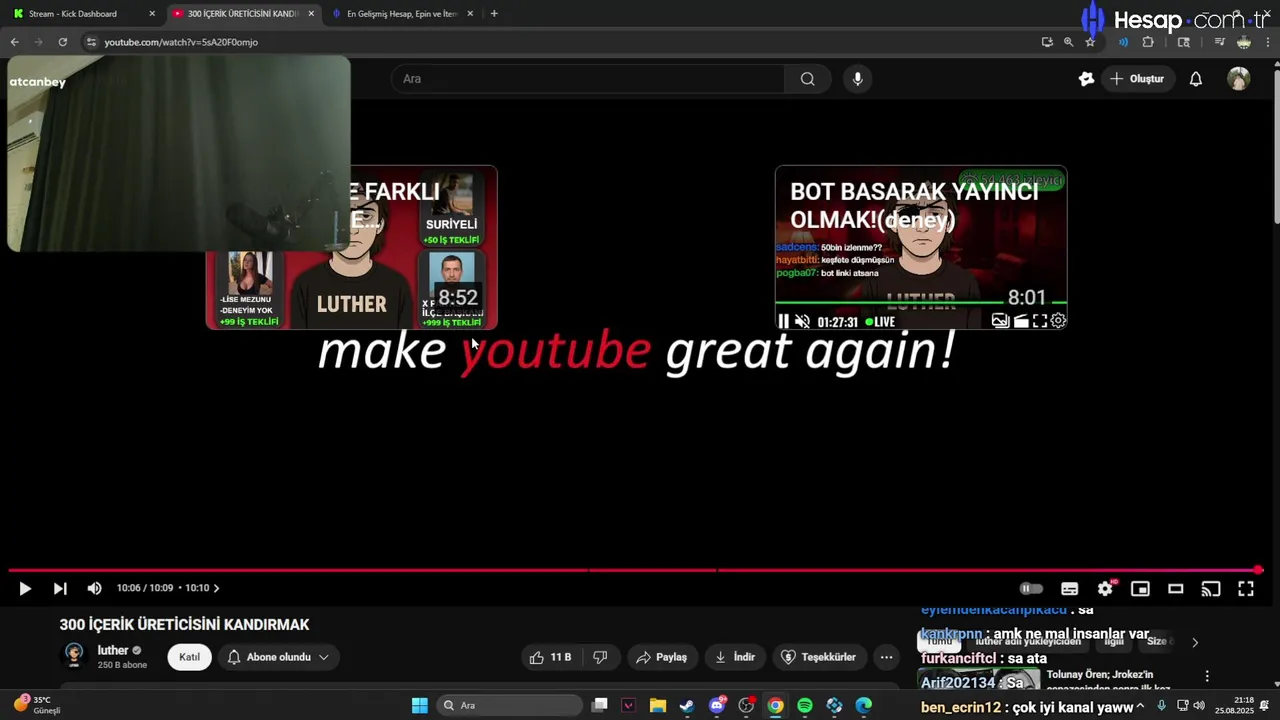Reload the current page

(63, 42)
